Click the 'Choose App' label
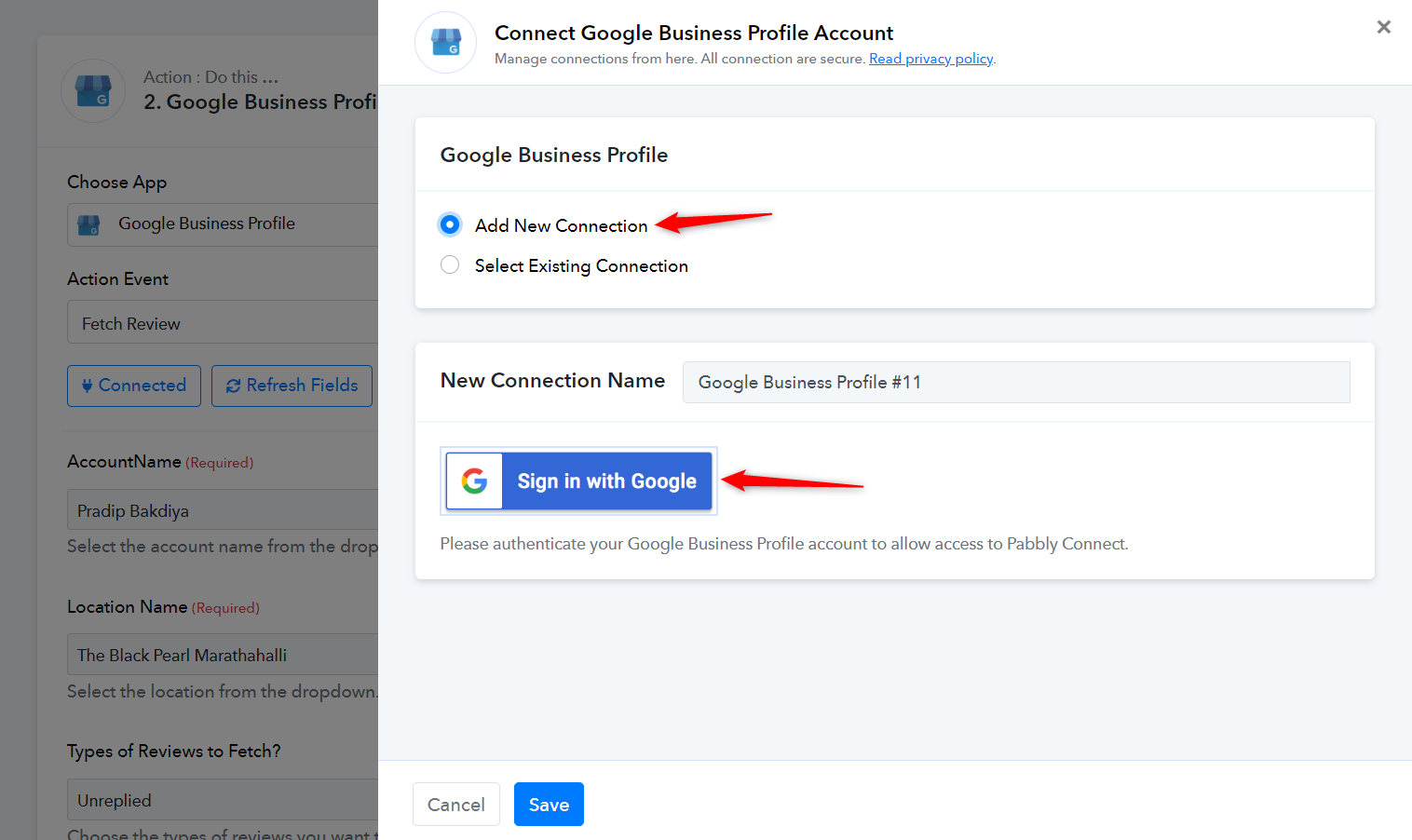The image size is (1412, 840). 116,183
